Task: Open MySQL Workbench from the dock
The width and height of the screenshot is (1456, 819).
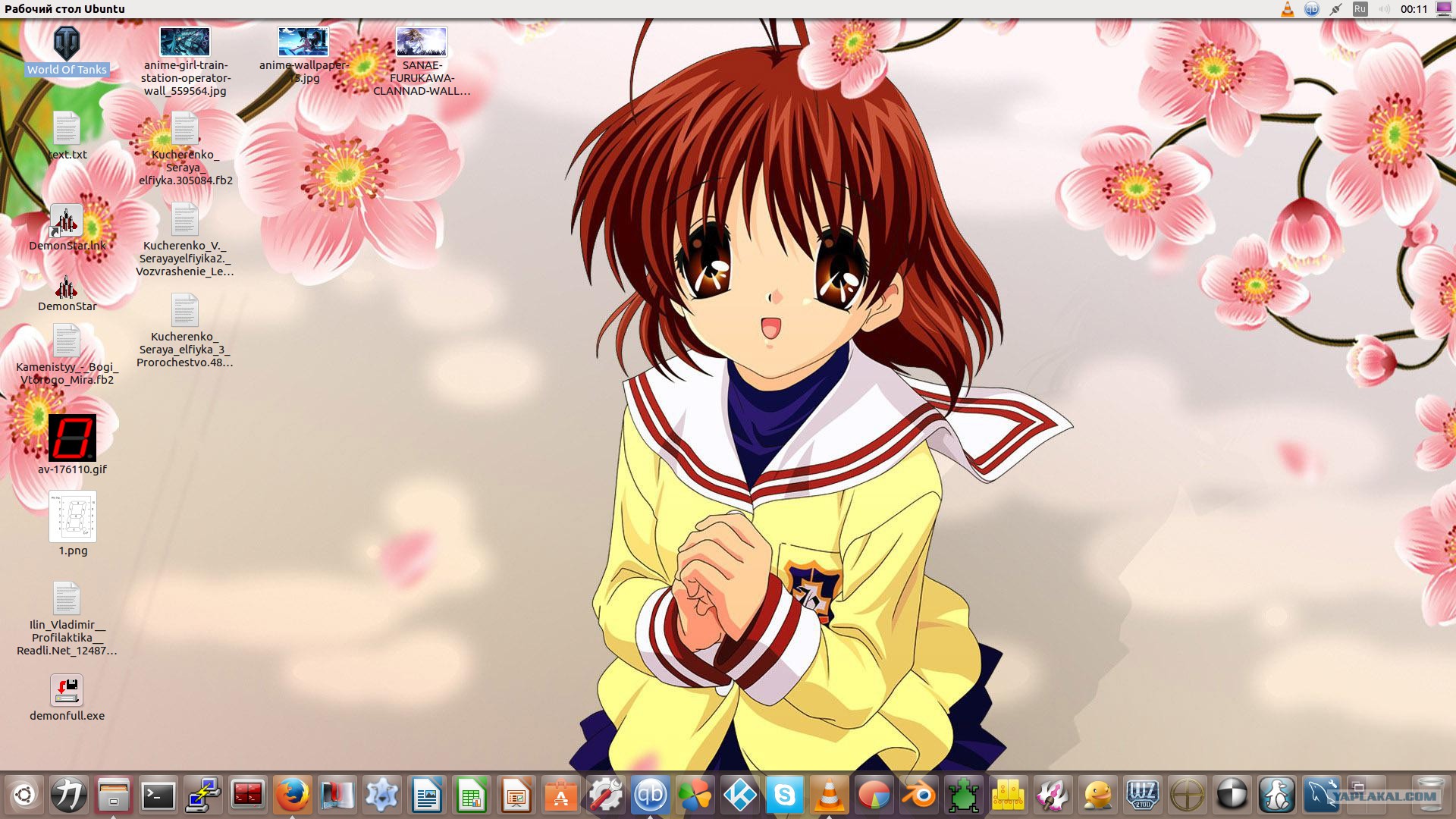Action: click(1322, 795)
